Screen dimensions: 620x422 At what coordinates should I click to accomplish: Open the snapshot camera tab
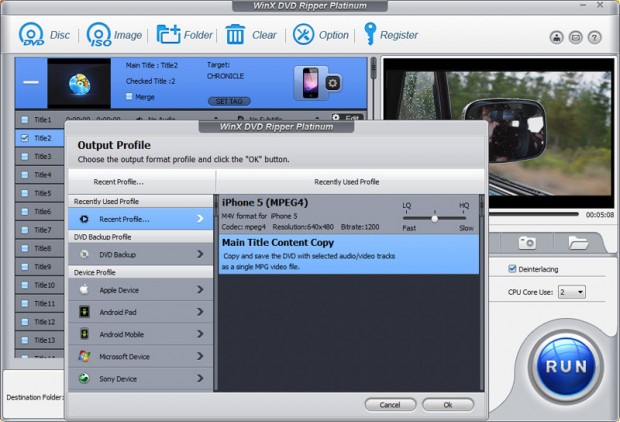pos(526,242)
